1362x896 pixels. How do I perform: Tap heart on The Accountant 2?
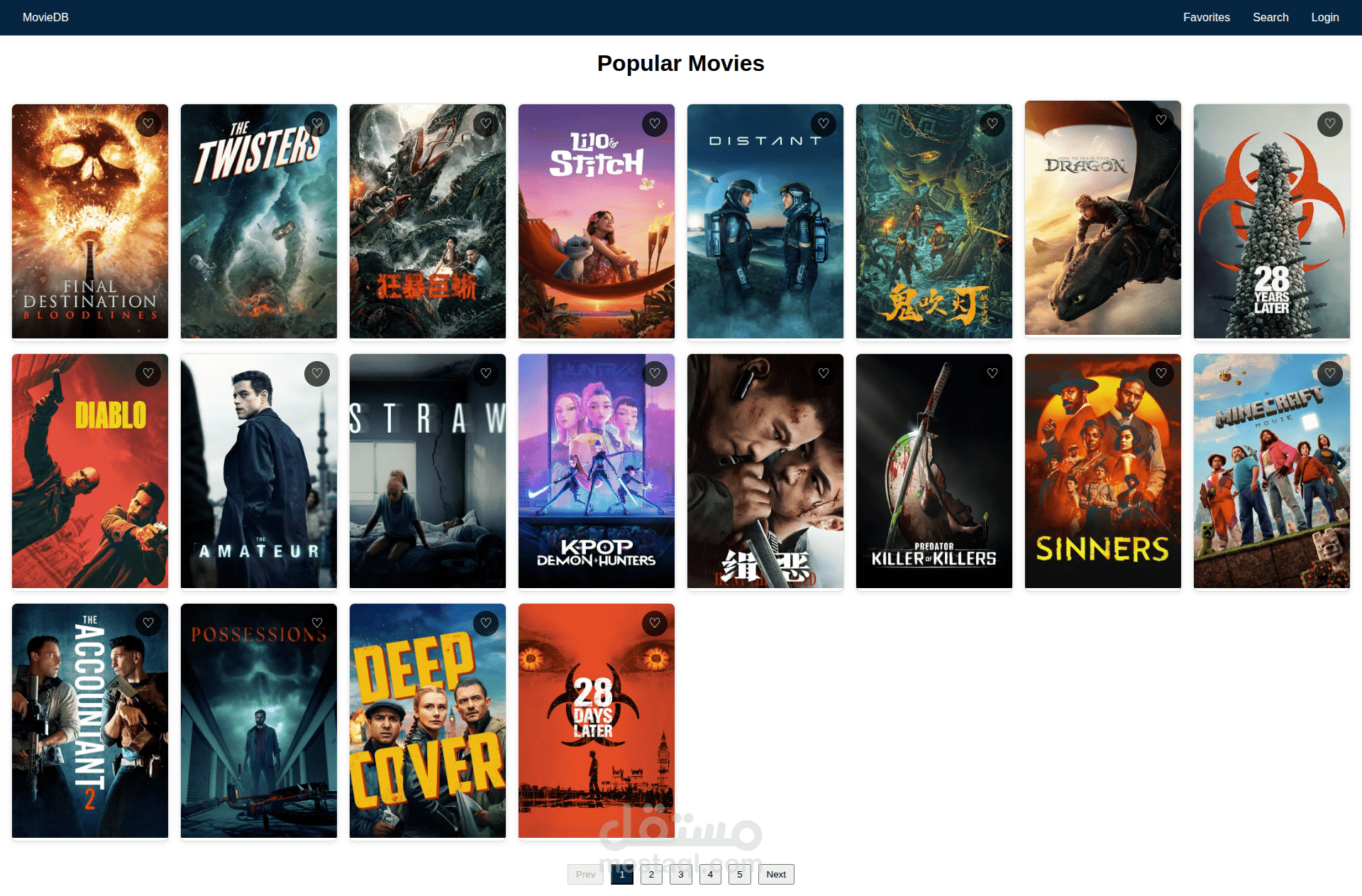148,624
